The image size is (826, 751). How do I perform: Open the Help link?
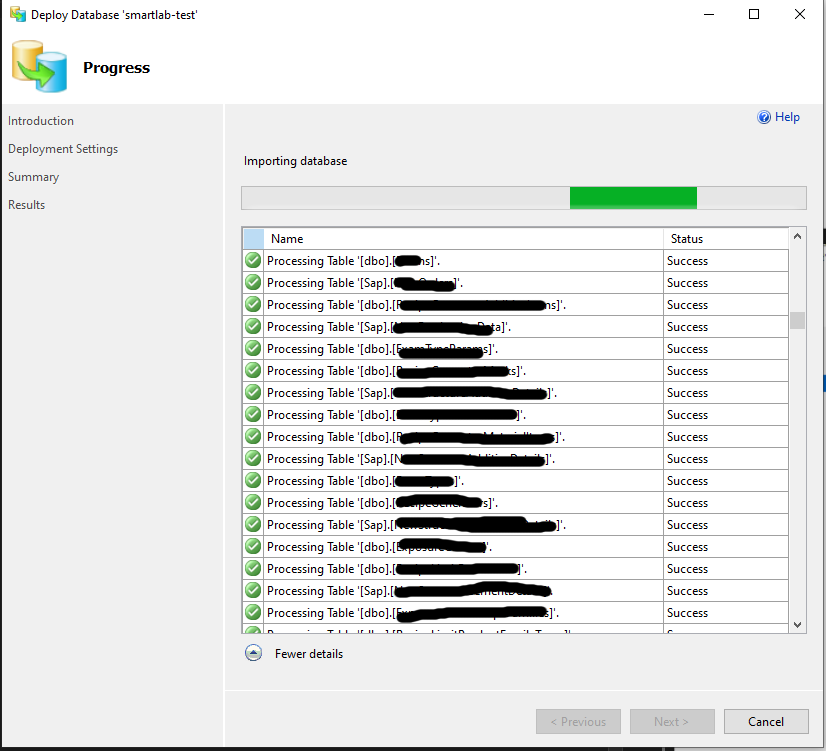pyautogui.click(x=787, y=117)
